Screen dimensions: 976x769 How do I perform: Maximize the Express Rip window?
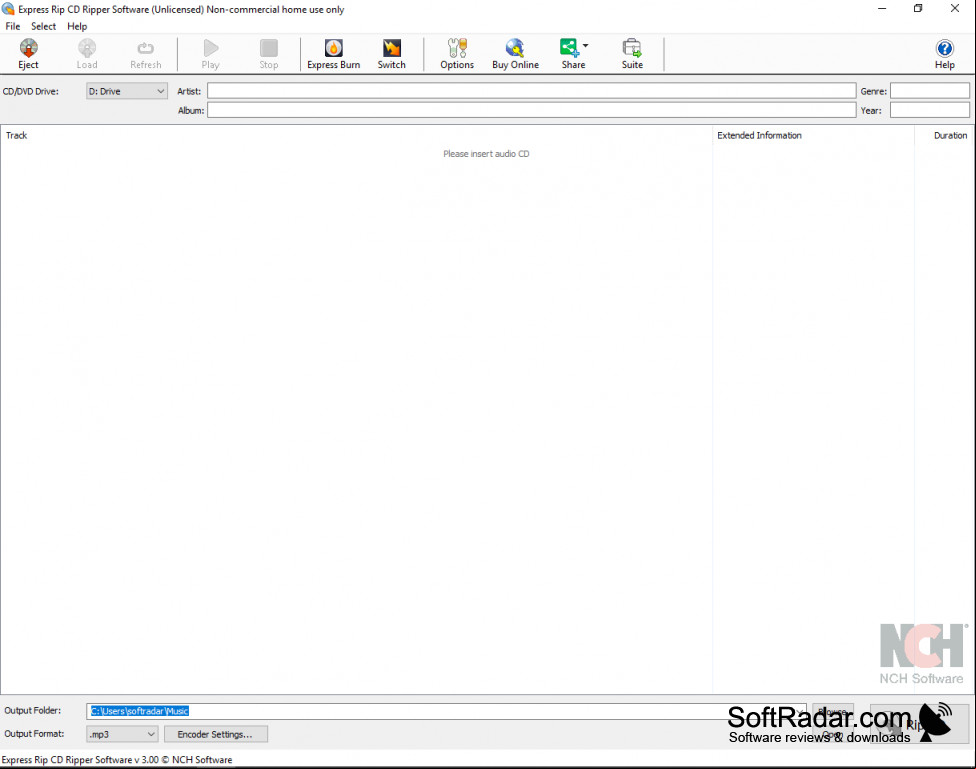pyautogui.click(x=918, y=9)
